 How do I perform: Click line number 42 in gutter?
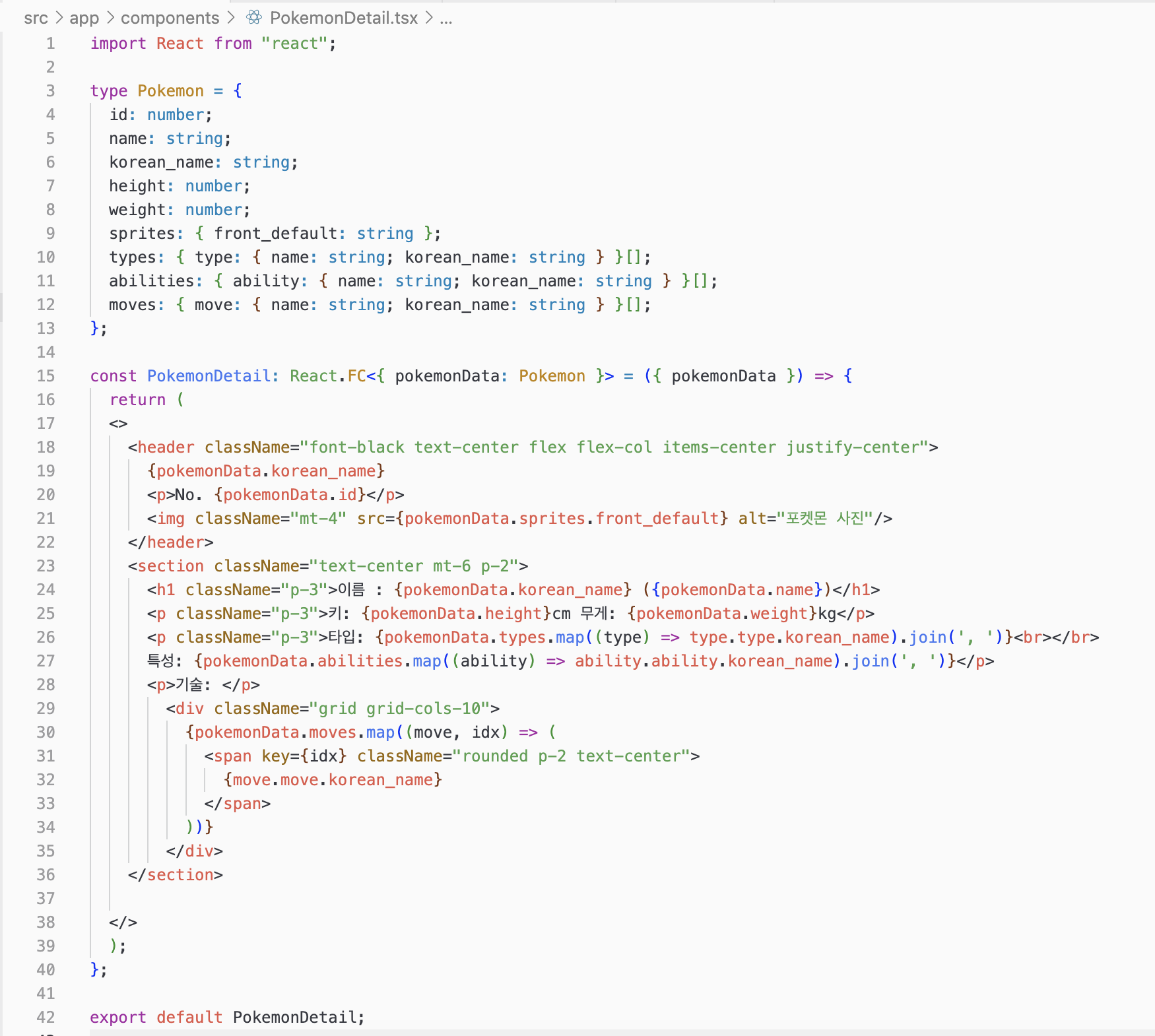pyautogui.click(x=46, y=1018)
